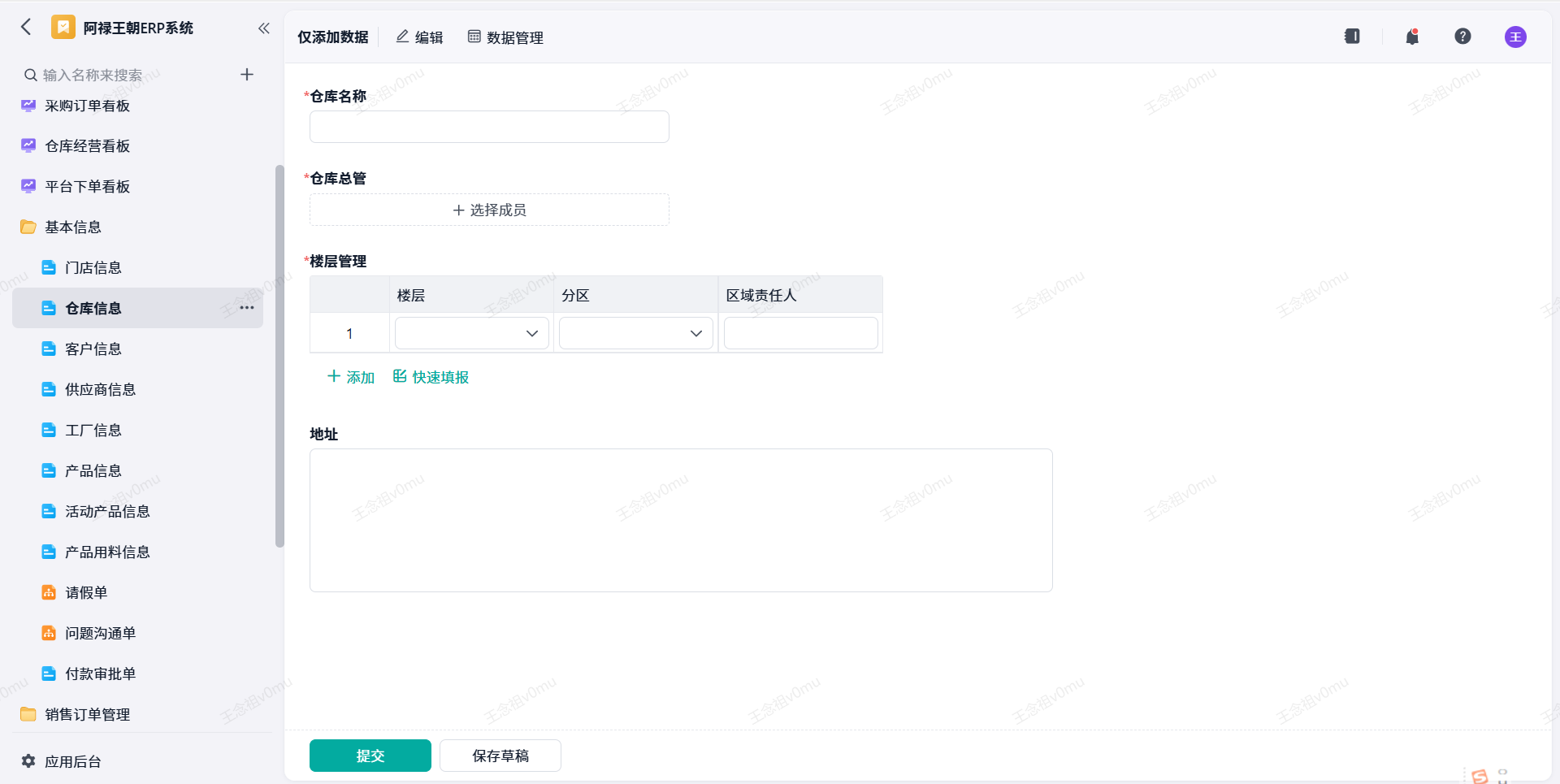The image size is (1560, 784).
Task: Click the 供应商信息 form icon
Action: tap(49, 389)
